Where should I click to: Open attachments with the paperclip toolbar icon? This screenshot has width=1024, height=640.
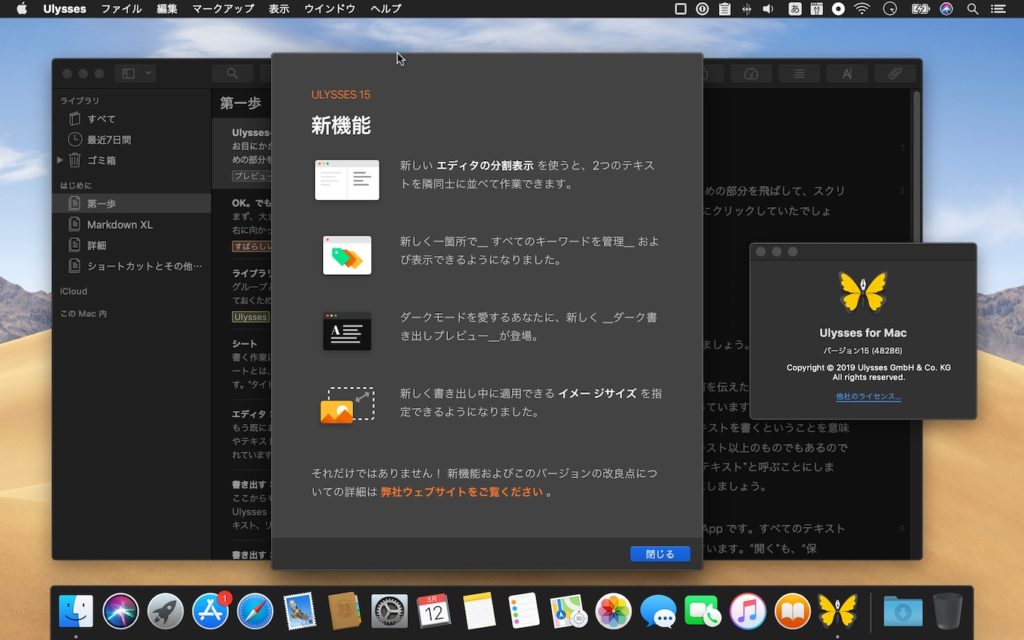point(895,73)
